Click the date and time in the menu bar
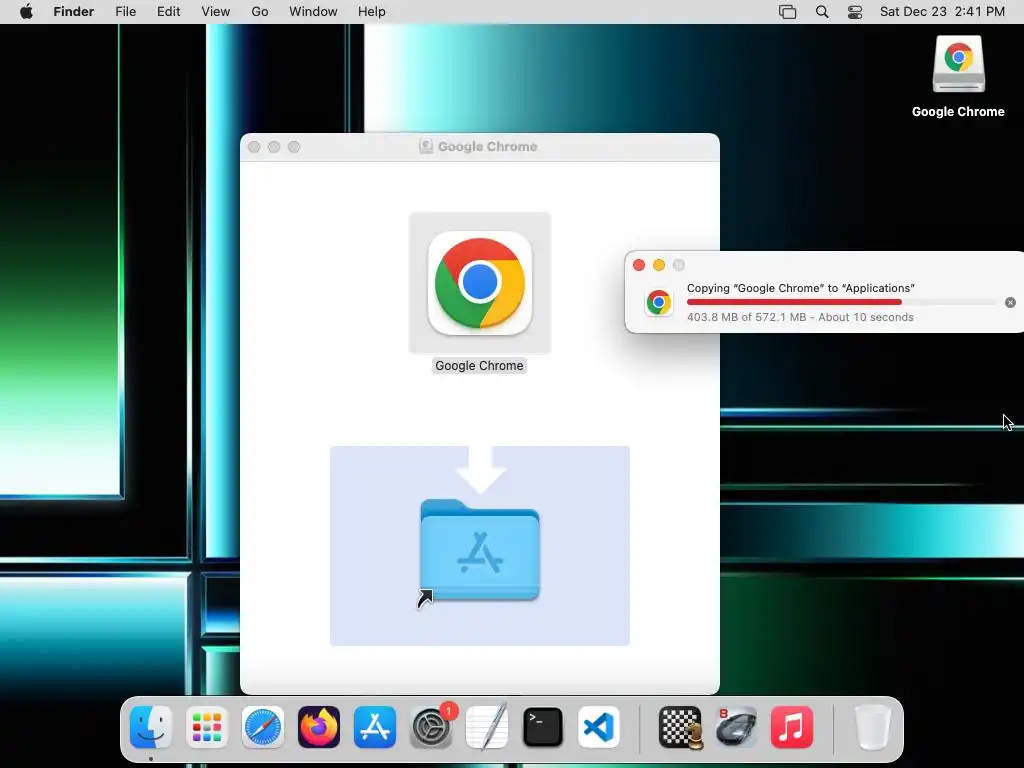1024x768 pixels. (942, 12)
